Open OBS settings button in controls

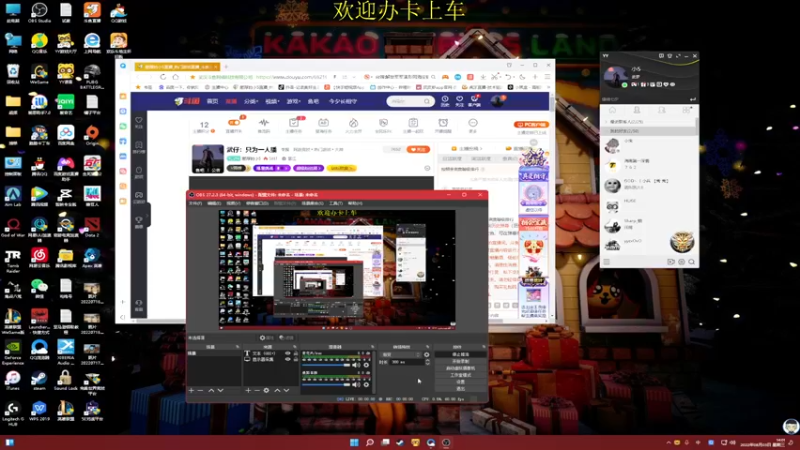(x=461, y=382)
